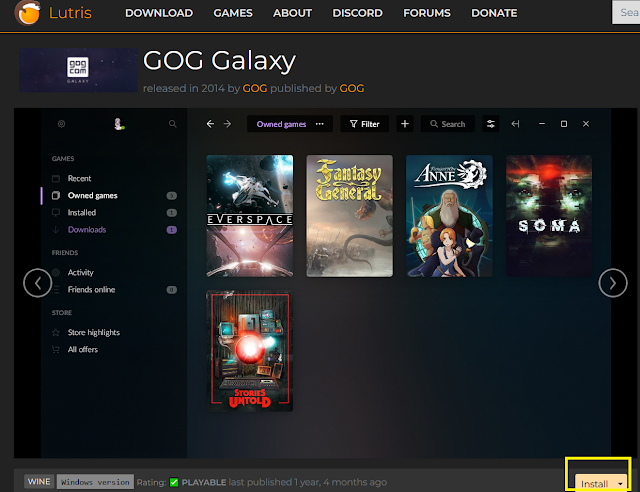Open Downloads in the sidebar
The width and height of the screenshot is (640, 492).
87,230
